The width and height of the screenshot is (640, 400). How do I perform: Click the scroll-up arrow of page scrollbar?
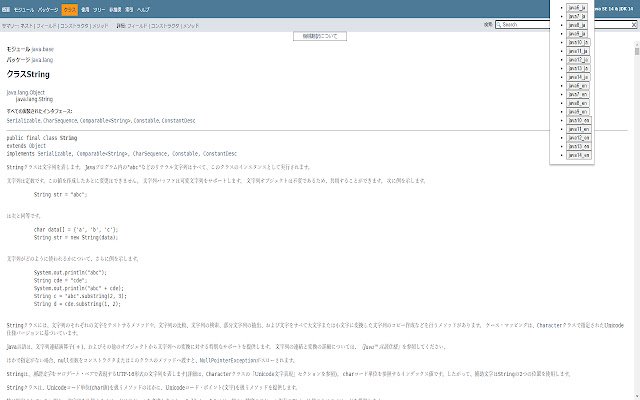637,44
